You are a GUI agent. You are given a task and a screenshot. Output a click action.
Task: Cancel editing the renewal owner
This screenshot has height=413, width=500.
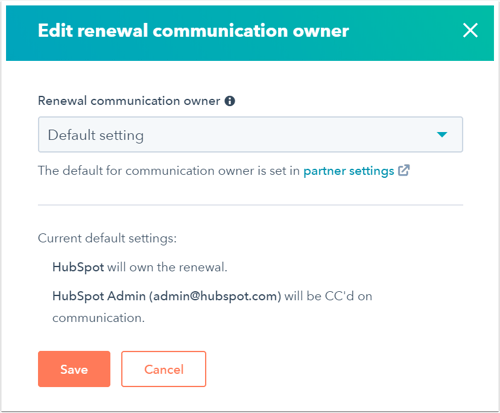[x=164, y=369]
